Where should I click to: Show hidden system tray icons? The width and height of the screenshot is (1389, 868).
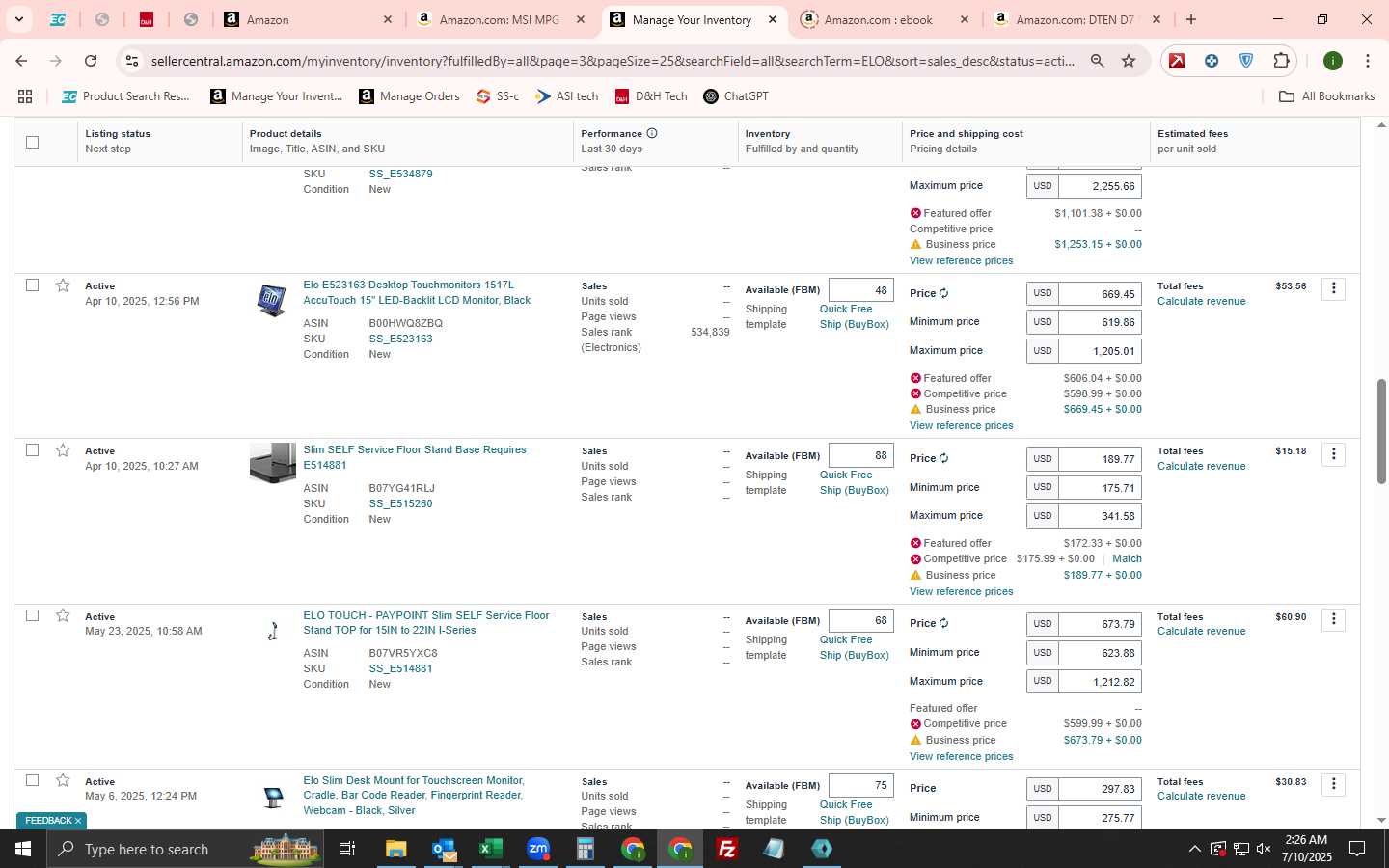click(x=1194, y=849)
